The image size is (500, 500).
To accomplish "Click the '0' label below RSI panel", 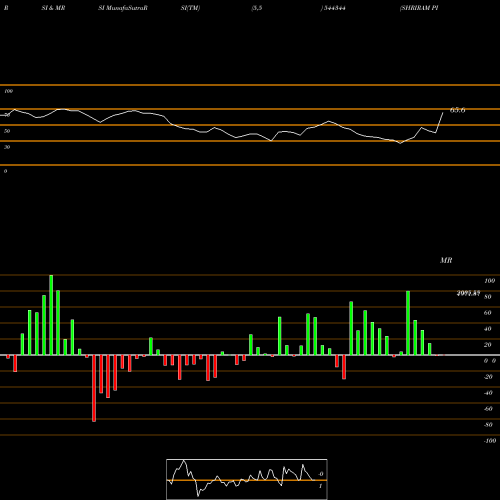I will pos(5,171).
